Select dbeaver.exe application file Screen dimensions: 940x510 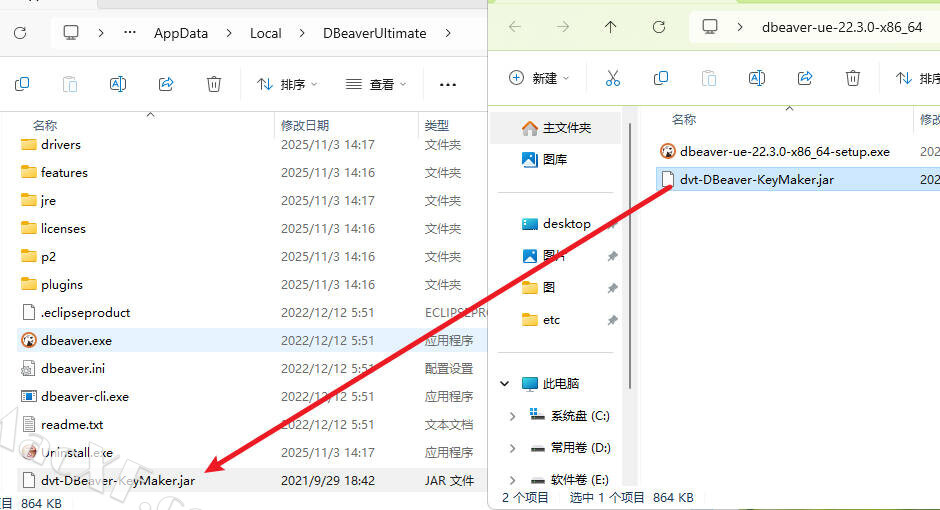(x=76, y=340)
